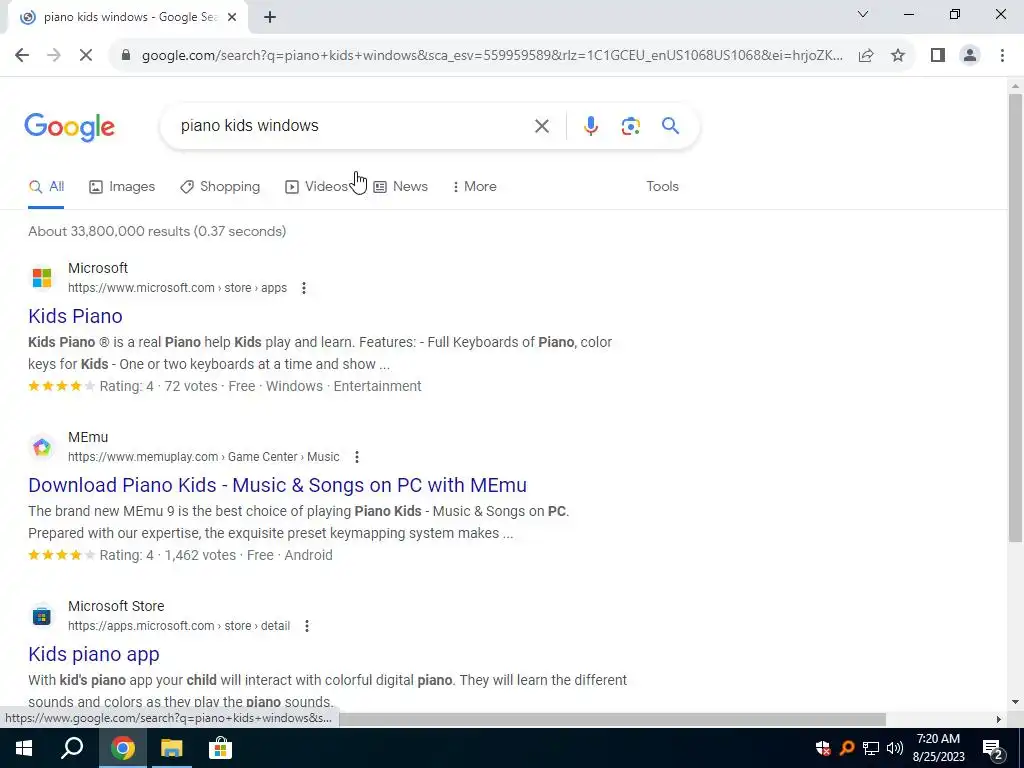Open the Chrome side panel
The width and height of the screenshot is (1024, 768).
click(x=938, y=56)
